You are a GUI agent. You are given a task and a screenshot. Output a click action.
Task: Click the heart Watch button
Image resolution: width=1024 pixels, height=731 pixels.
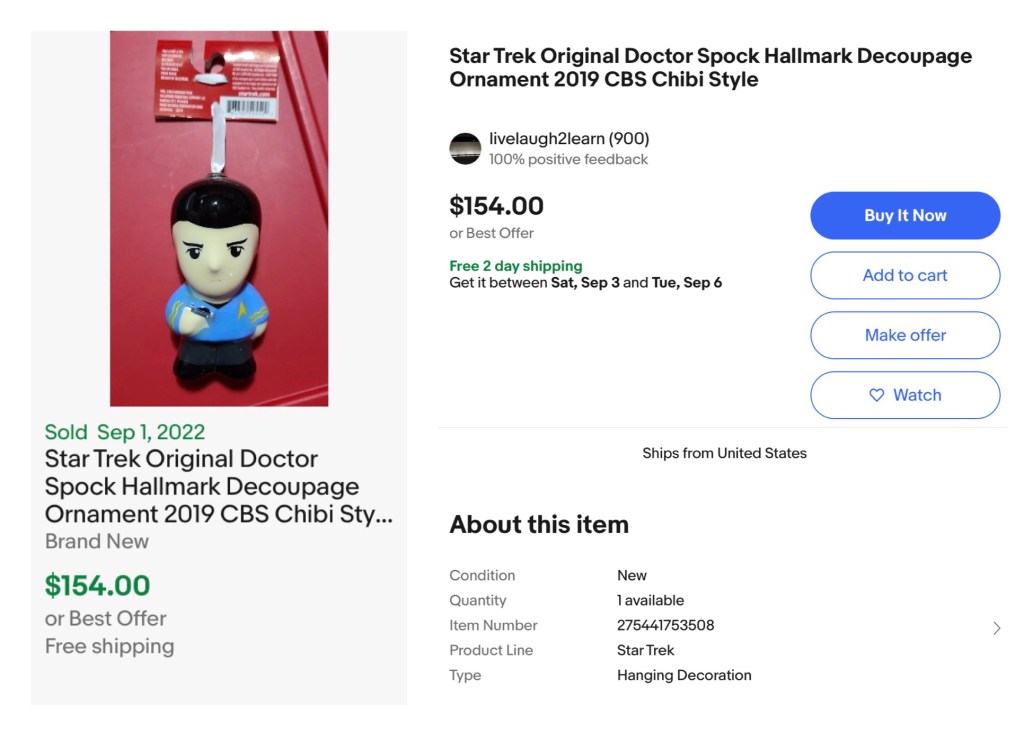tap(905, 395)
